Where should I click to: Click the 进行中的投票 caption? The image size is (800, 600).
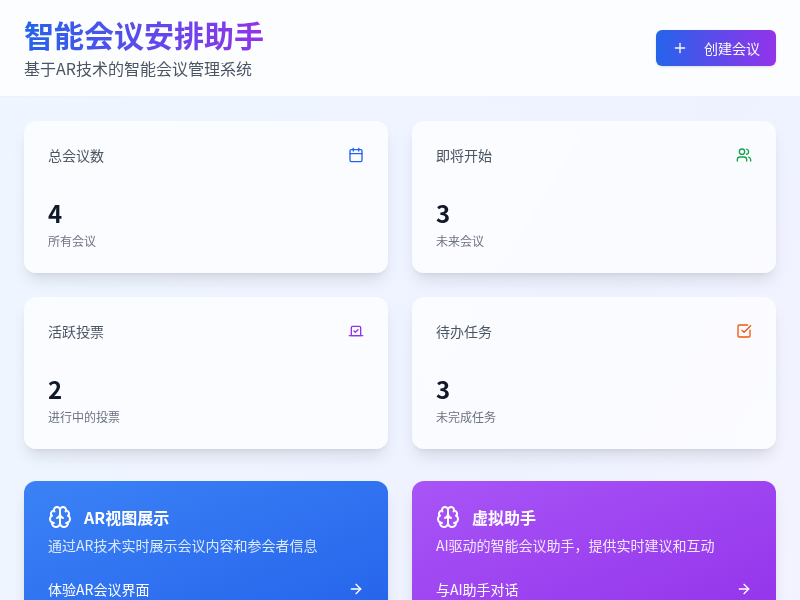tap(84, 417)
